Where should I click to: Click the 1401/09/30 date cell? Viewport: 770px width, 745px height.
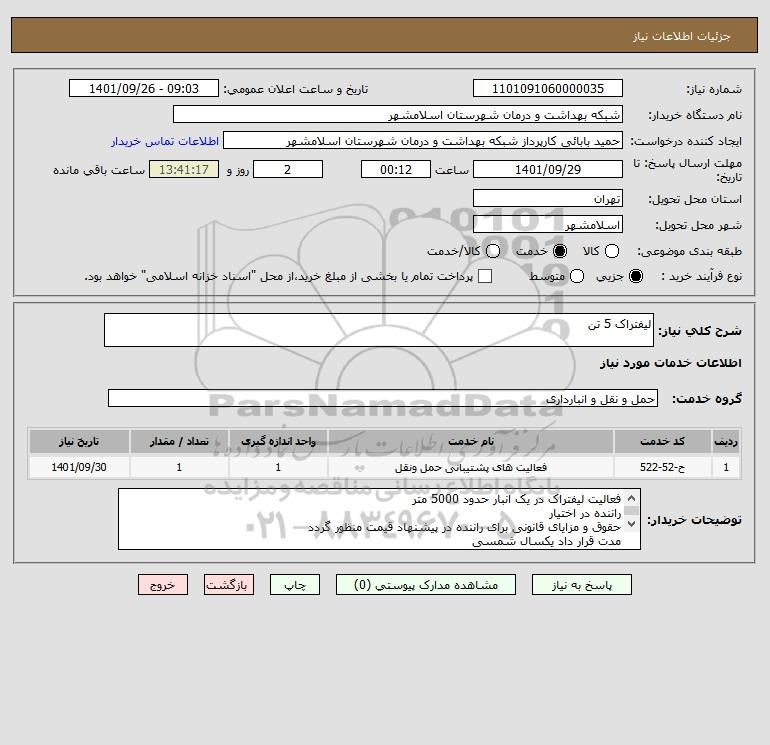click(x=79, y=467)
